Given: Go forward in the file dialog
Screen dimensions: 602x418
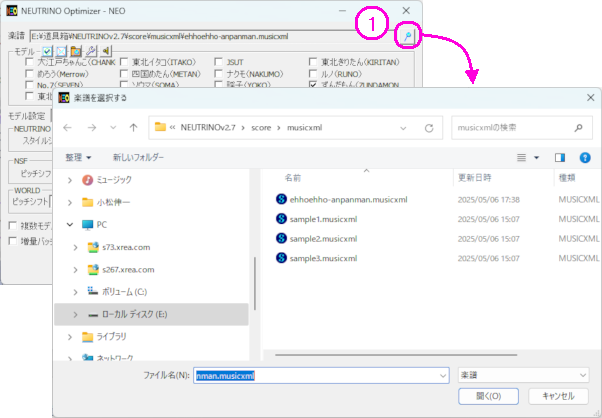Looking at the screenshot, I should (x=92, y=128).
